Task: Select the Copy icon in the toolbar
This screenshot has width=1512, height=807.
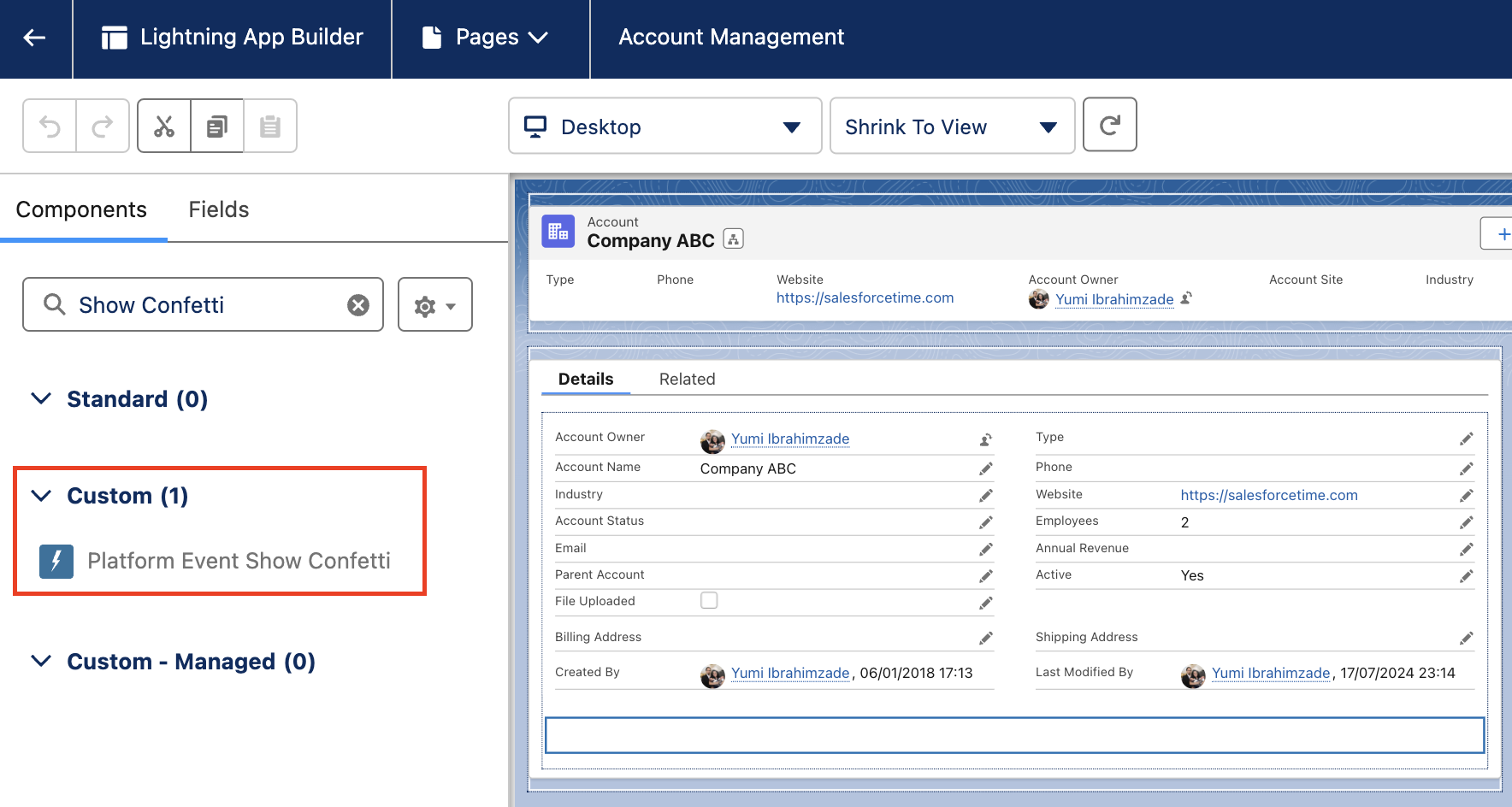Action: (x=216, y=126)
